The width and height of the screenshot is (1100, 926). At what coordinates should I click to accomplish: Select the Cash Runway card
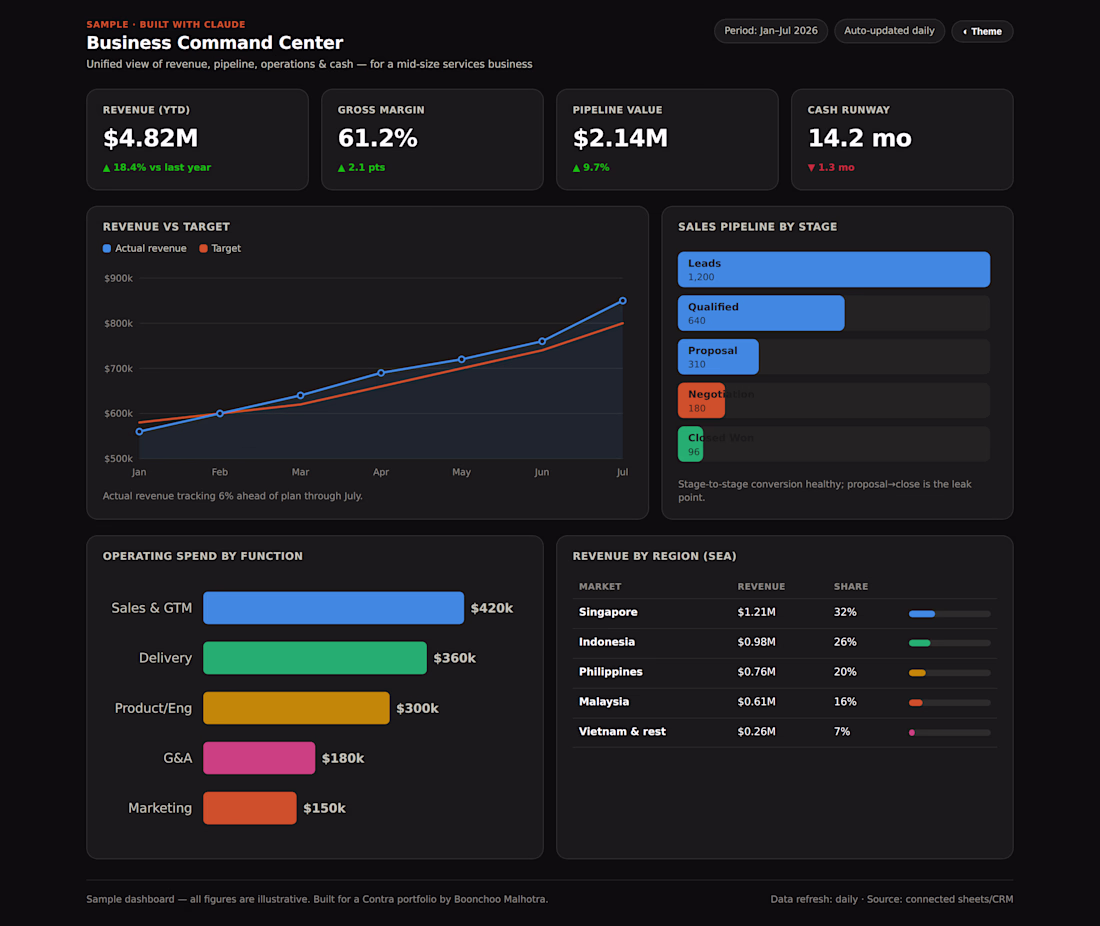click(902, 139)
